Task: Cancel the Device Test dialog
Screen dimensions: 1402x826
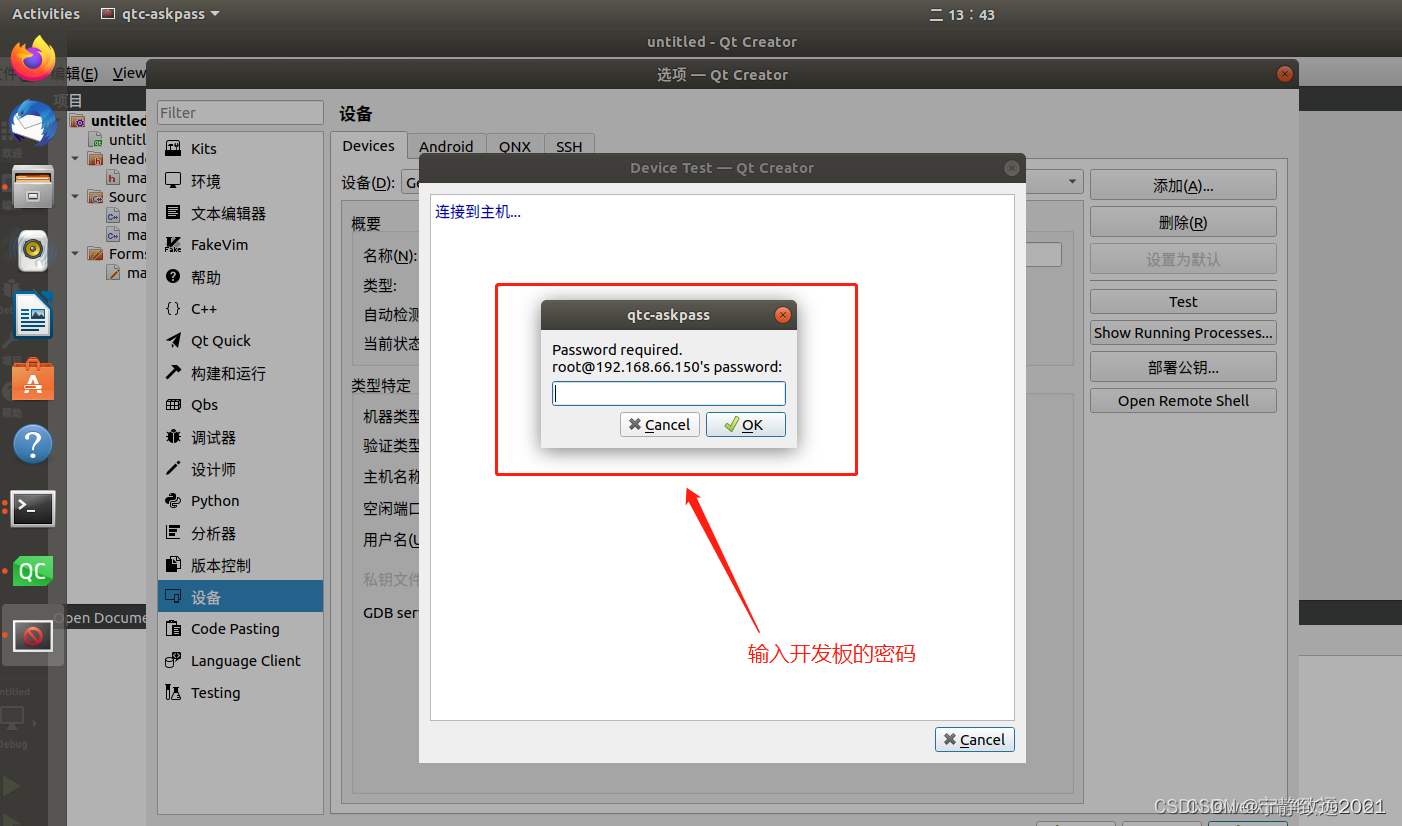Action: [975, 740]
